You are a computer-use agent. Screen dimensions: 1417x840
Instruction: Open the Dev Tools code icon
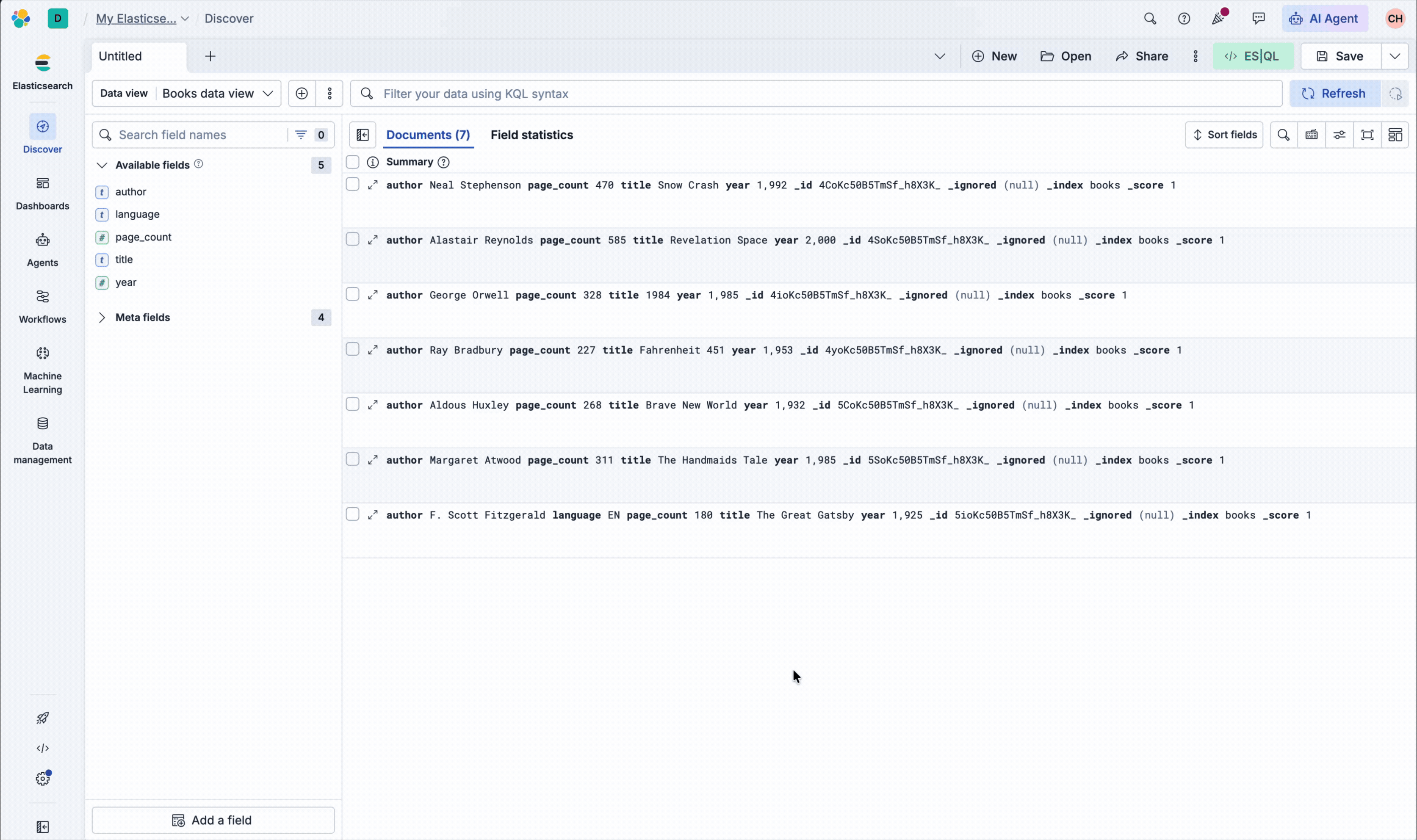click(42, 748)
